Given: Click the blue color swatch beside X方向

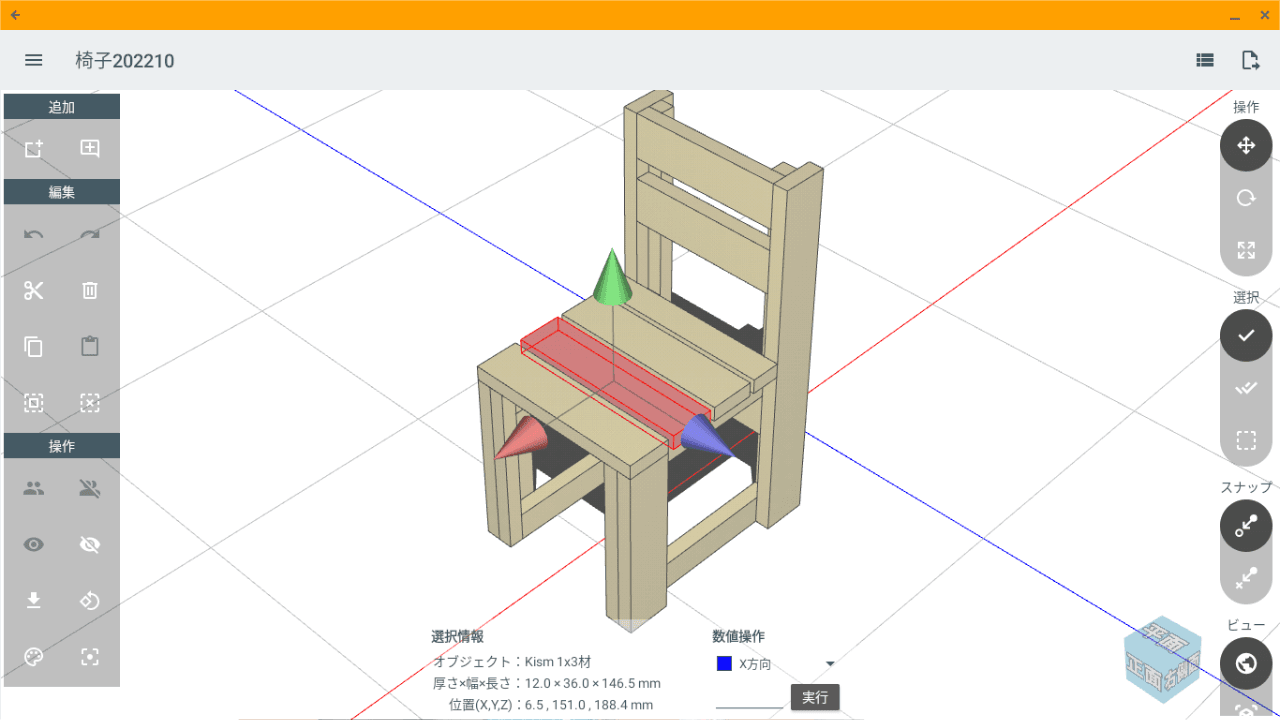Looking at the screenshot, I should (x=724, y=663).
